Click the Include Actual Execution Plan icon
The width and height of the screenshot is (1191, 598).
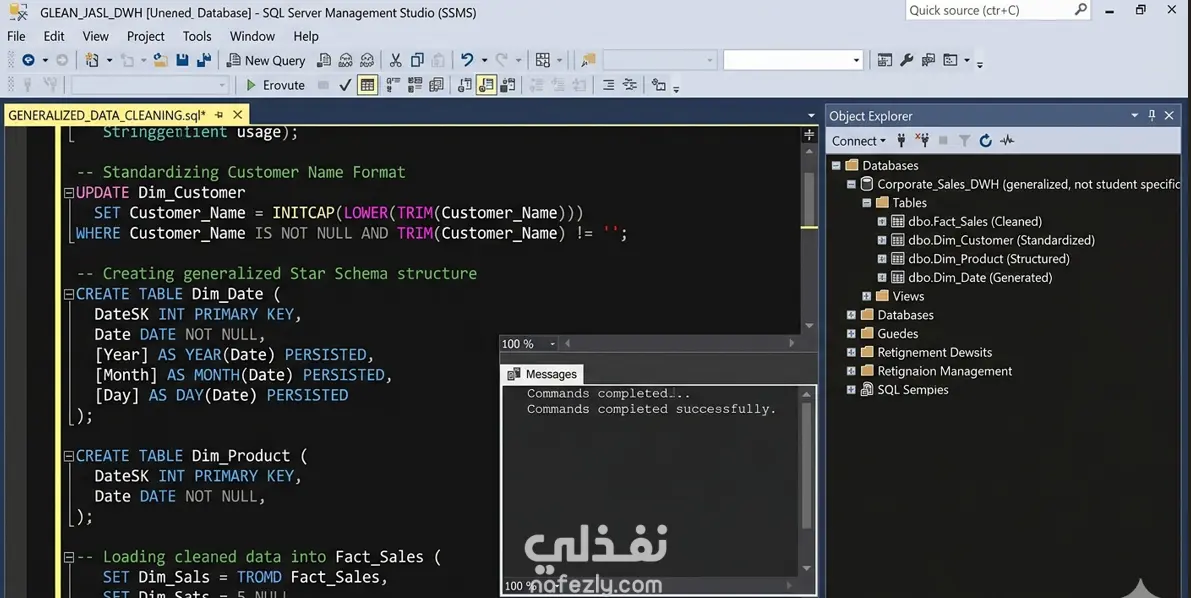465,85
